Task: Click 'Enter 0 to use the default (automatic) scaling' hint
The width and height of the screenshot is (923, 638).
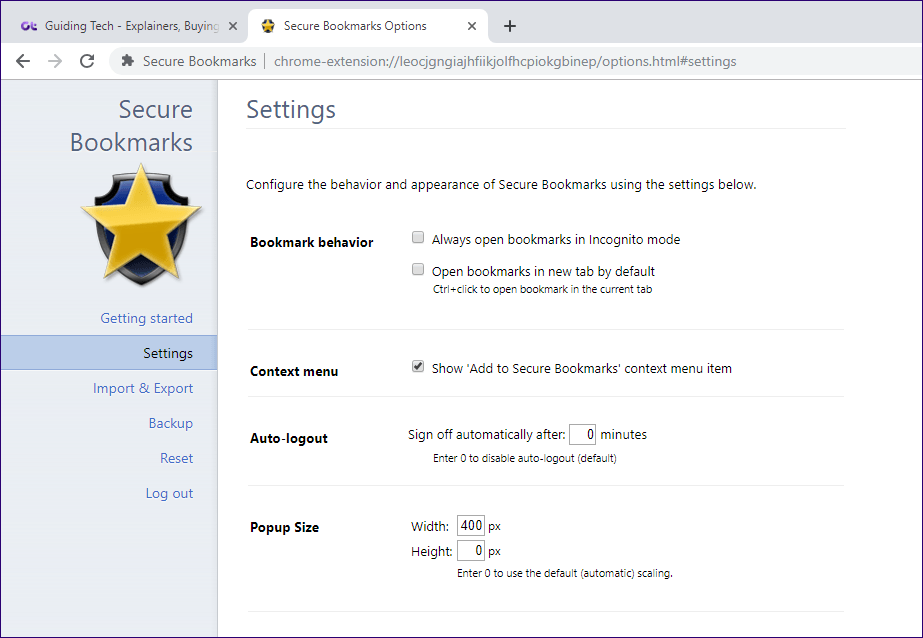Action: tap(565, 573)
